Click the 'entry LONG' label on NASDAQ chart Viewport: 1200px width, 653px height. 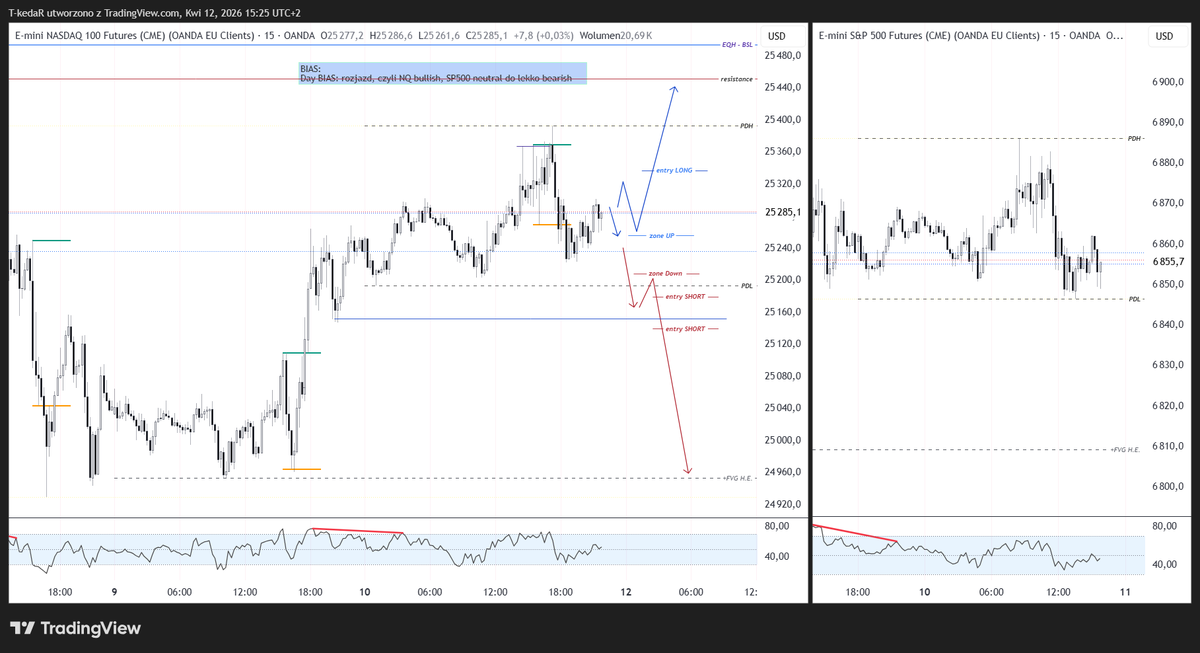674,171
